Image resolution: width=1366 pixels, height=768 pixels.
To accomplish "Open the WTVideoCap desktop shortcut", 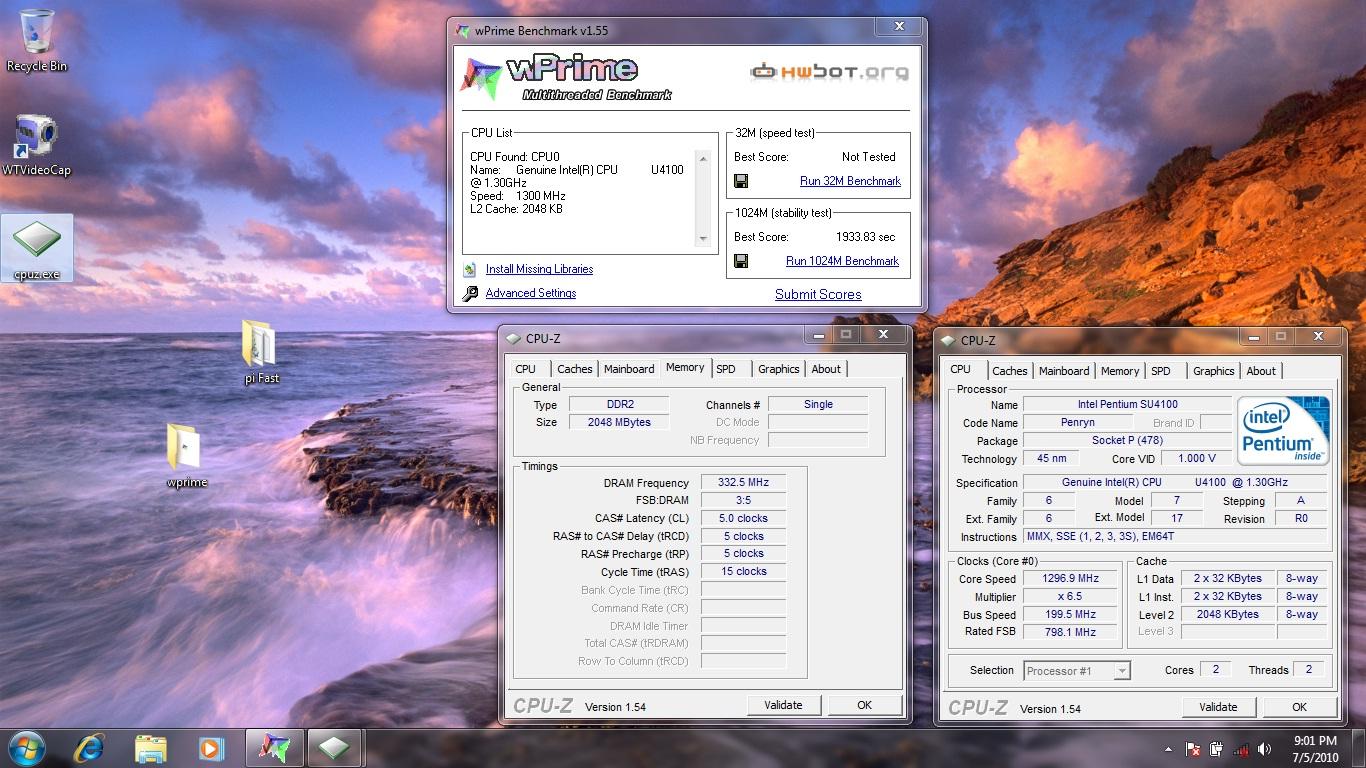I will click(x=37, y=145).
